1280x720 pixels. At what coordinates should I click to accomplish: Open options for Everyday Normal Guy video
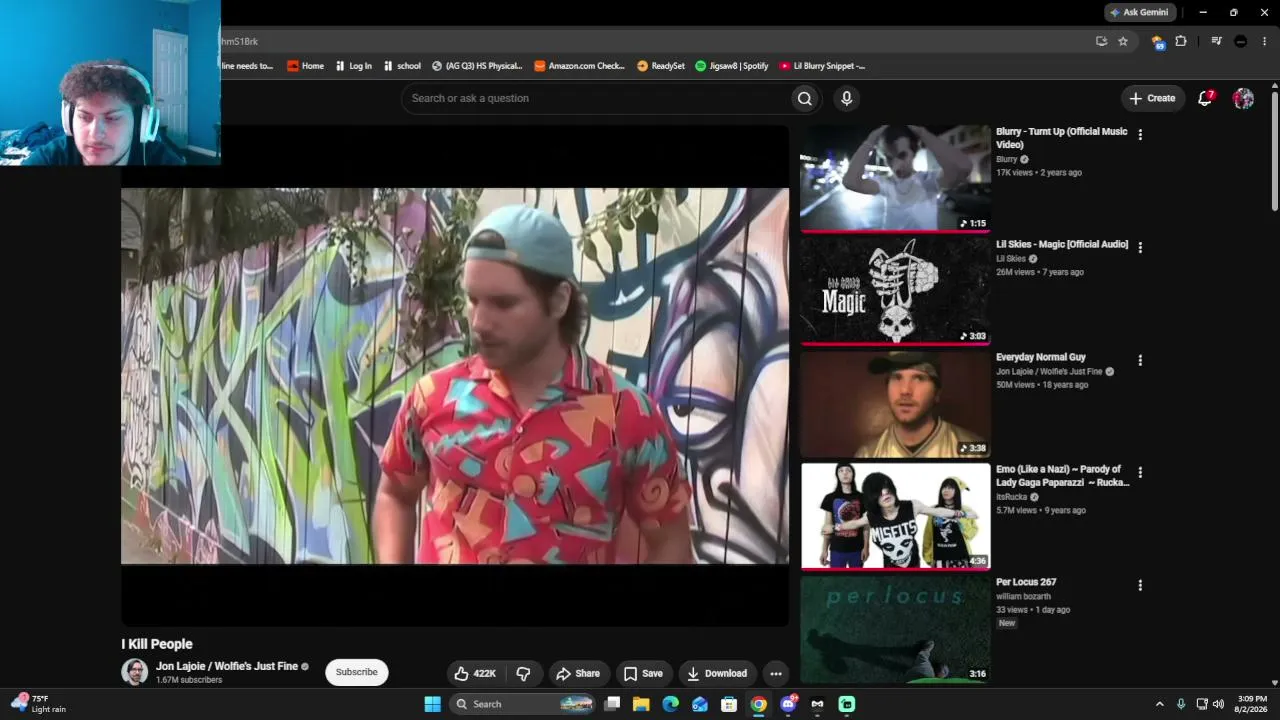click(x=1140, y=360)
